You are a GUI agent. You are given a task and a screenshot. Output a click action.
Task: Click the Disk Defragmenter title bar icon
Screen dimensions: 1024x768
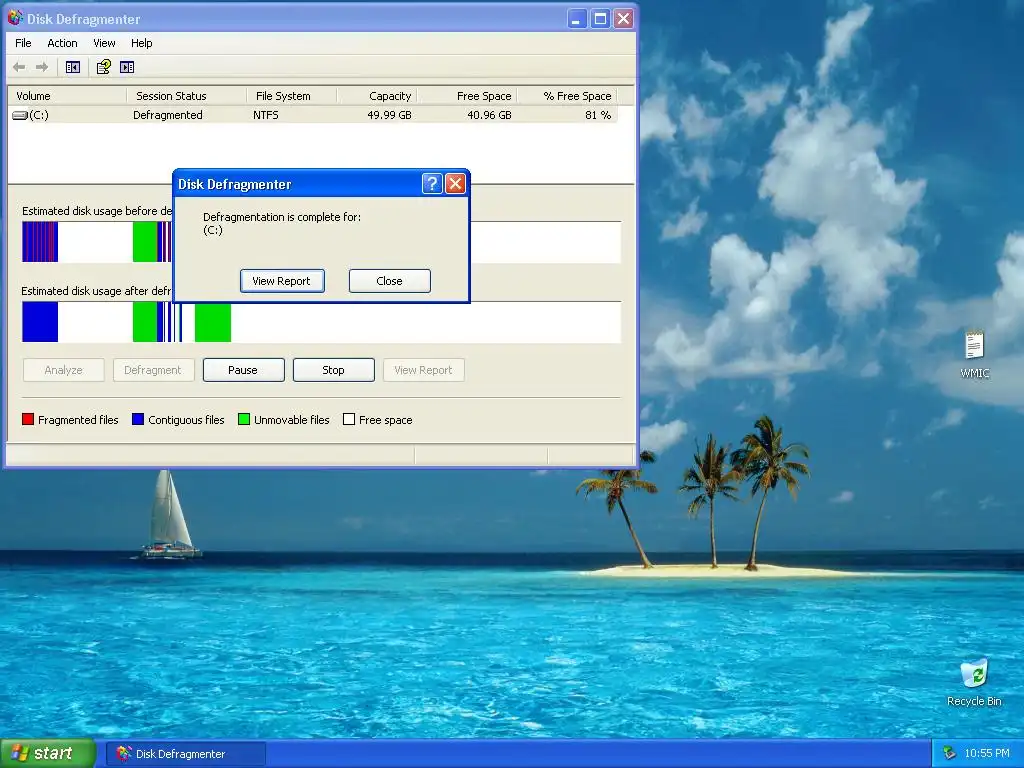coord(15,18)
